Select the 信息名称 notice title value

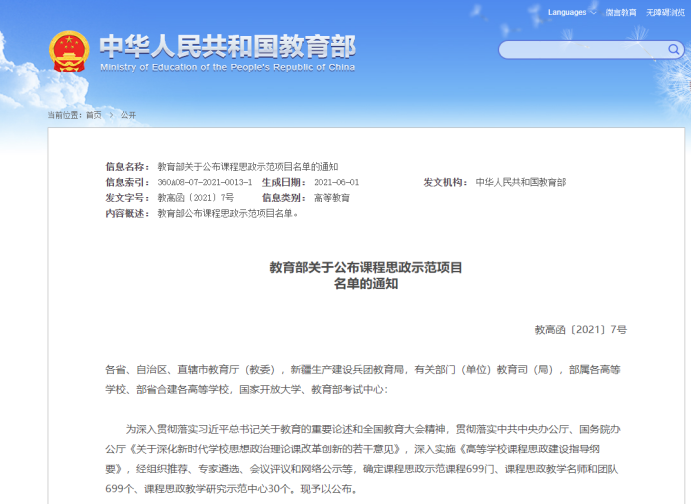[248, 166]
